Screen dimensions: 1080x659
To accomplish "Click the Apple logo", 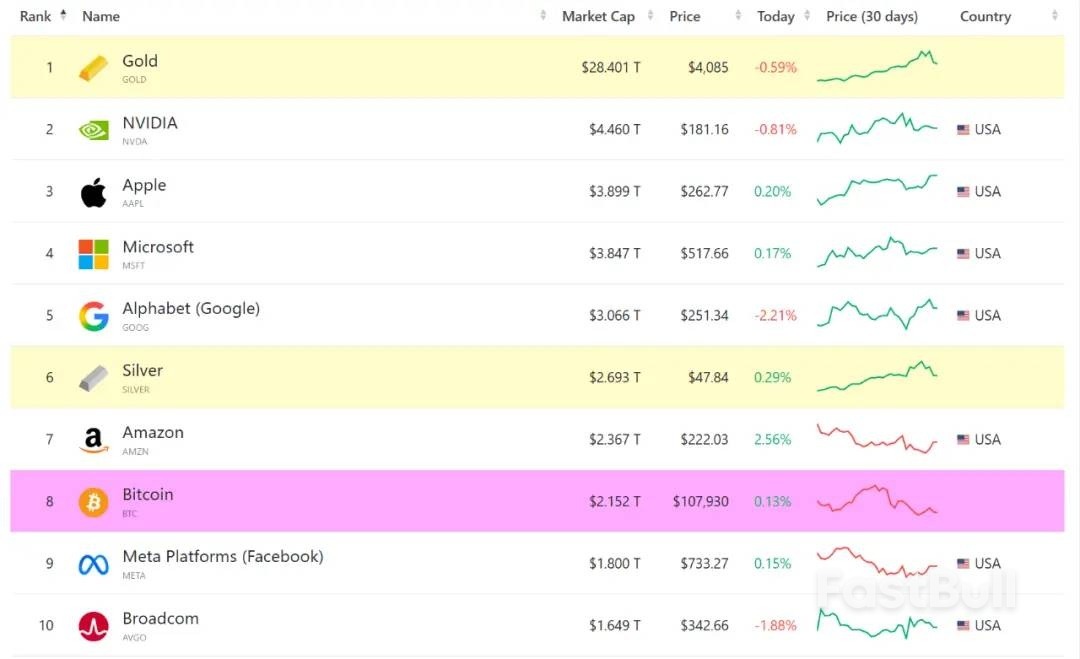I will (x=92, y=191).
